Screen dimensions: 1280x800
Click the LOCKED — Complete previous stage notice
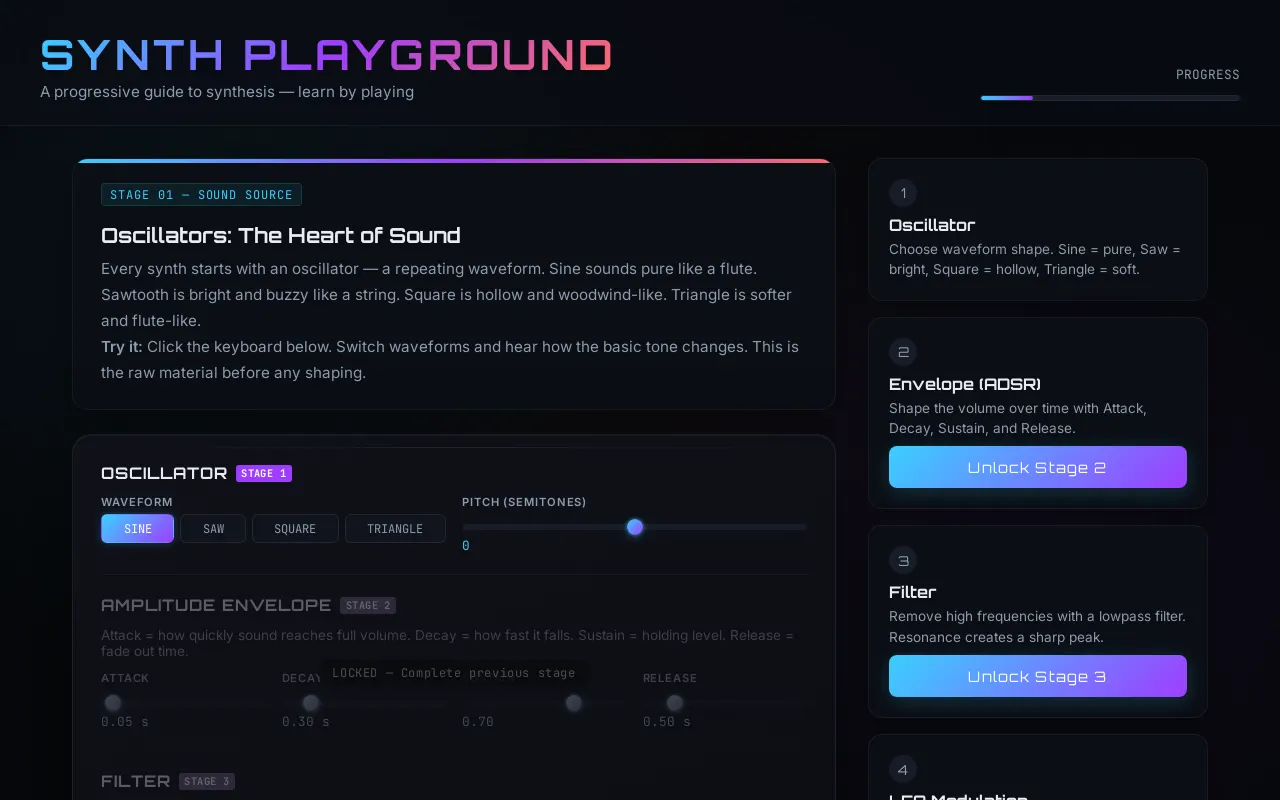click(x=454, y=673)
